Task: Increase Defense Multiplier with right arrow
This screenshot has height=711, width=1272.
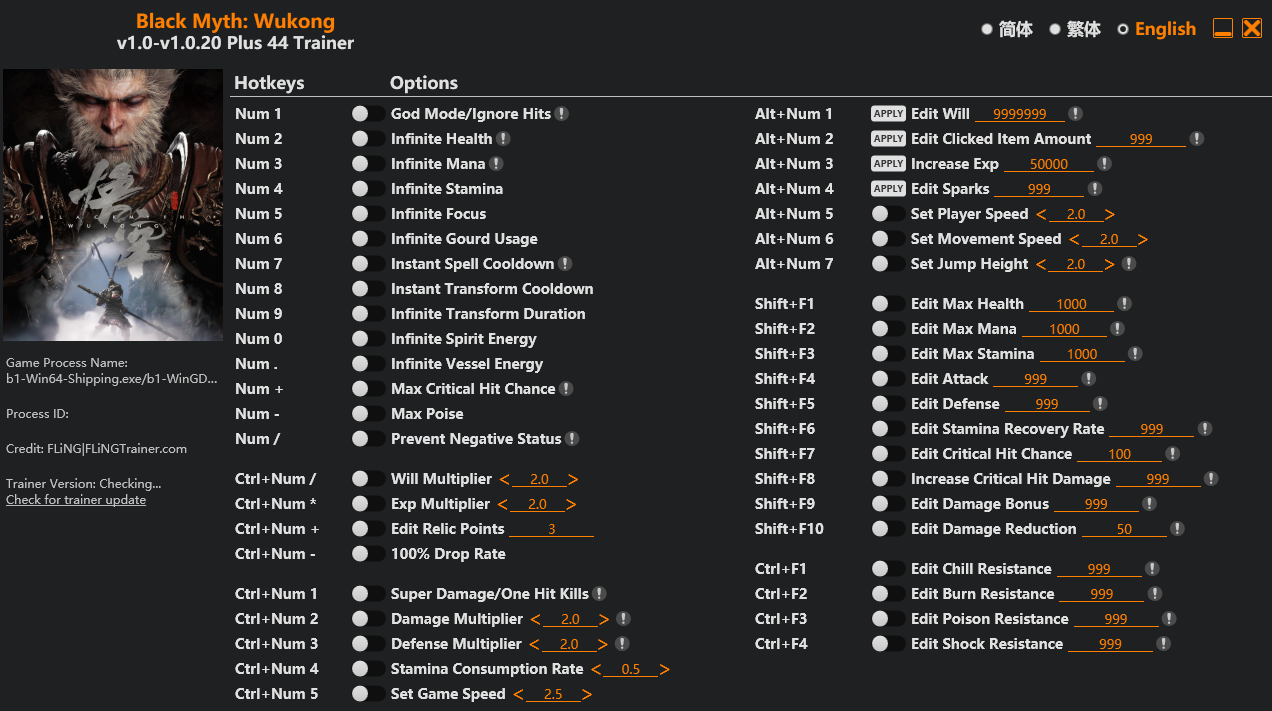Action: click(x=603, y=644)
